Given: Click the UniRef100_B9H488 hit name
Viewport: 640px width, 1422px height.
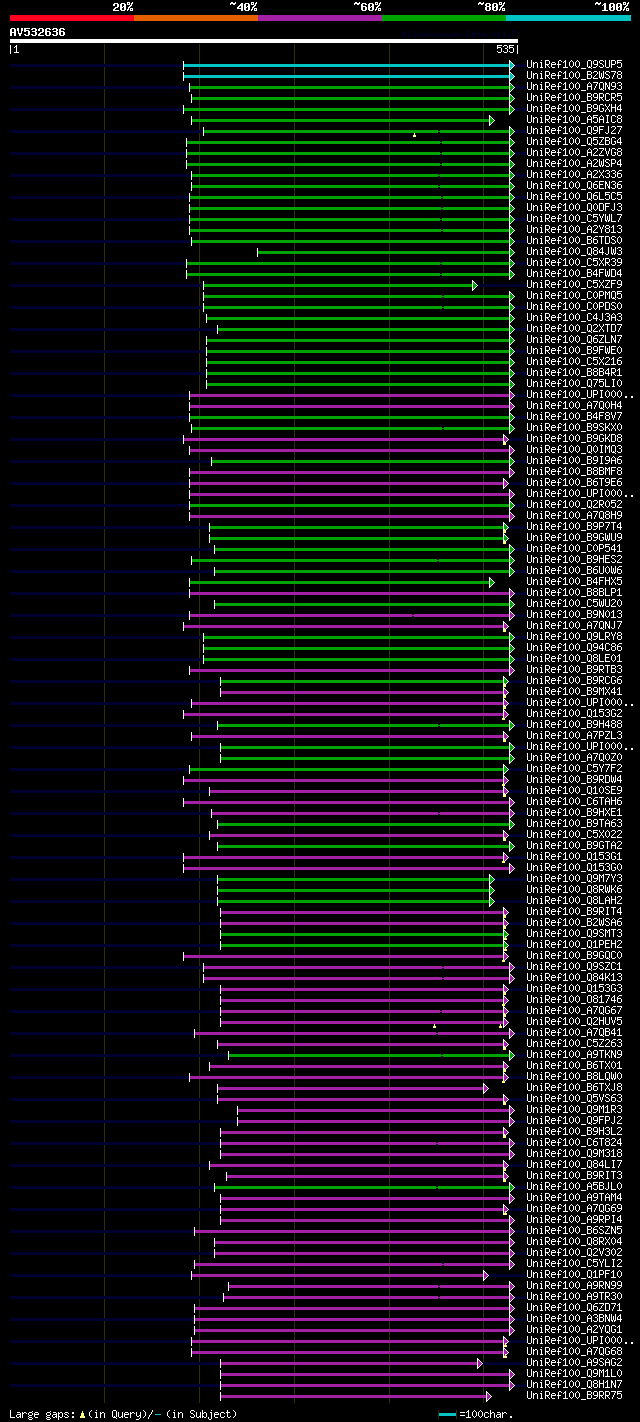Looking at the screenshot, I should coord(574,724).
